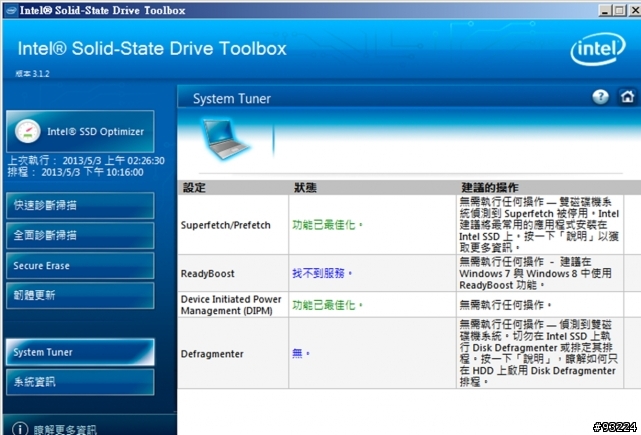Click the SSD Optimizer gauge icon
This screenshot has height=435, width=641.
(x=27, y=131)
